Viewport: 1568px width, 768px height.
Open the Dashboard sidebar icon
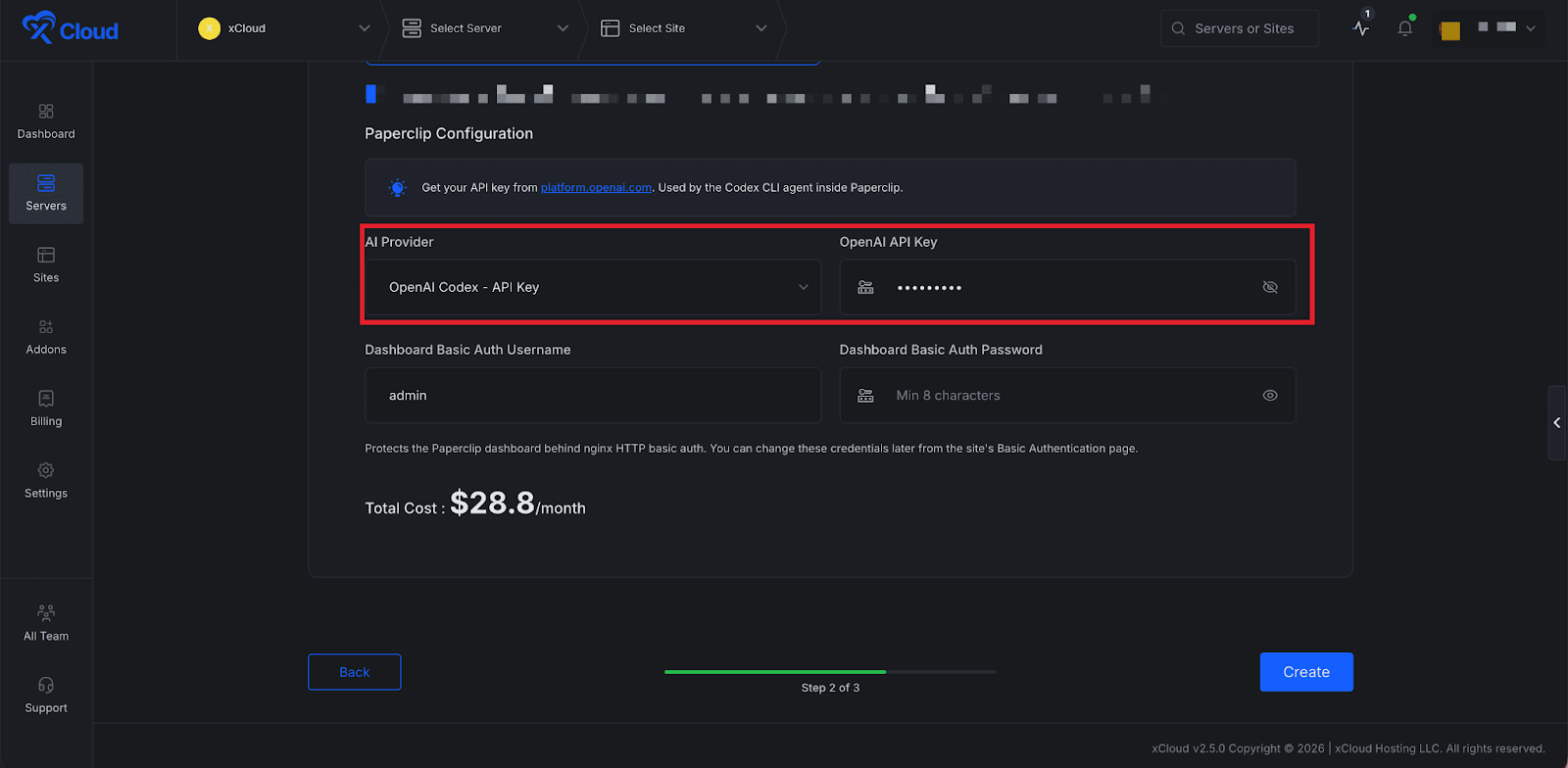tap(46, 112)
